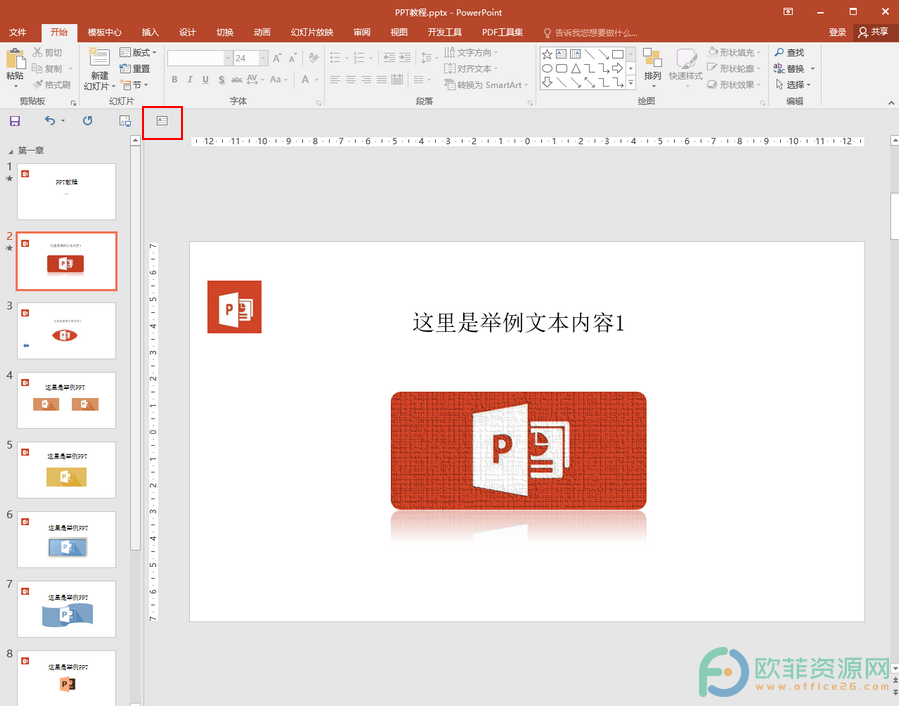The image size is (899, 706).
Task: Justify text in paragraph group
Action: 382,80
